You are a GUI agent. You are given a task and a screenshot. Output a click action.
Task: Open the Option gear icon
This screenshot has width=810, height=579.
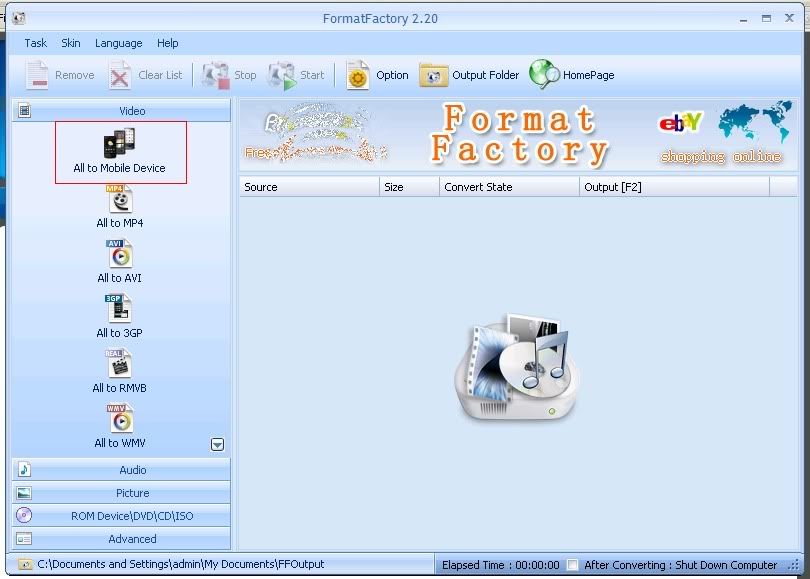pos(357,75)
